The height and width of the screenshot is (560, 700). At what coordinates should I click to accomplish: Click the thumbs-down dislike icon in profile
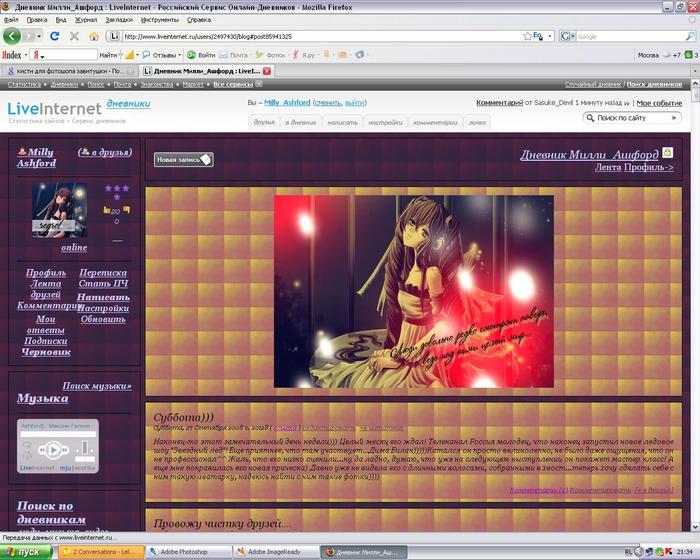click(x=126, y=209)
